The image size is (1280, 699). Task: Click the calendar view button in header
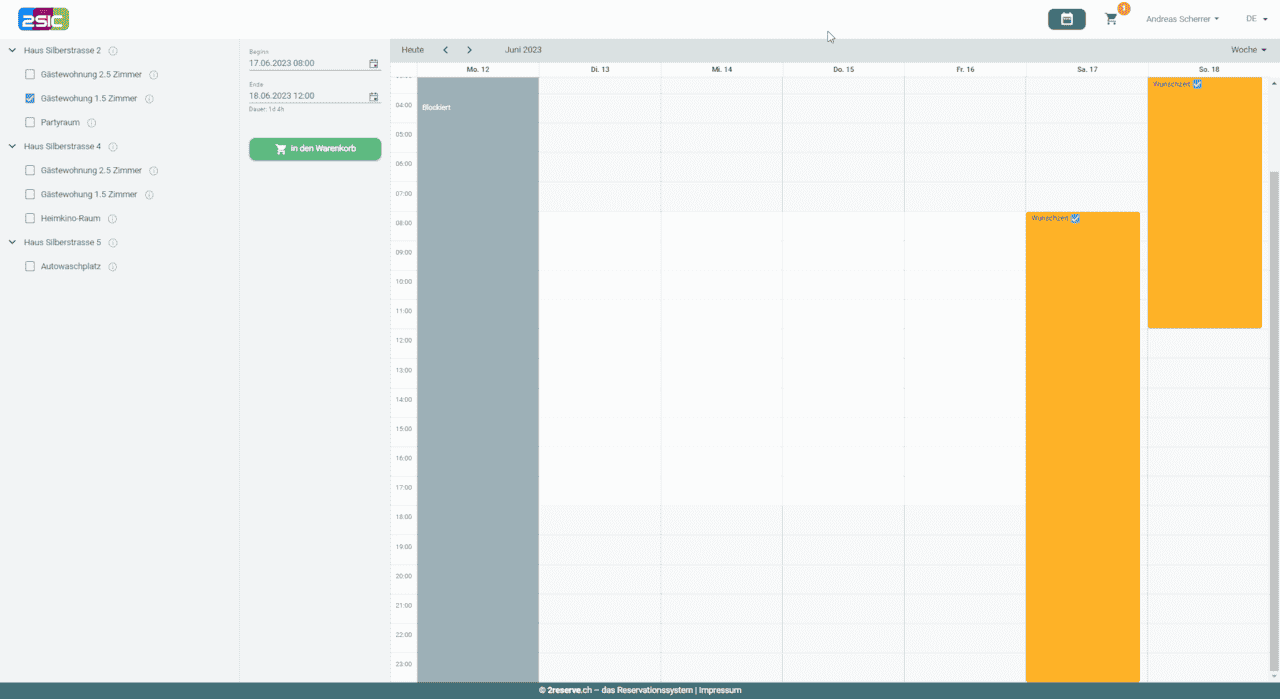click(1066, 19)
